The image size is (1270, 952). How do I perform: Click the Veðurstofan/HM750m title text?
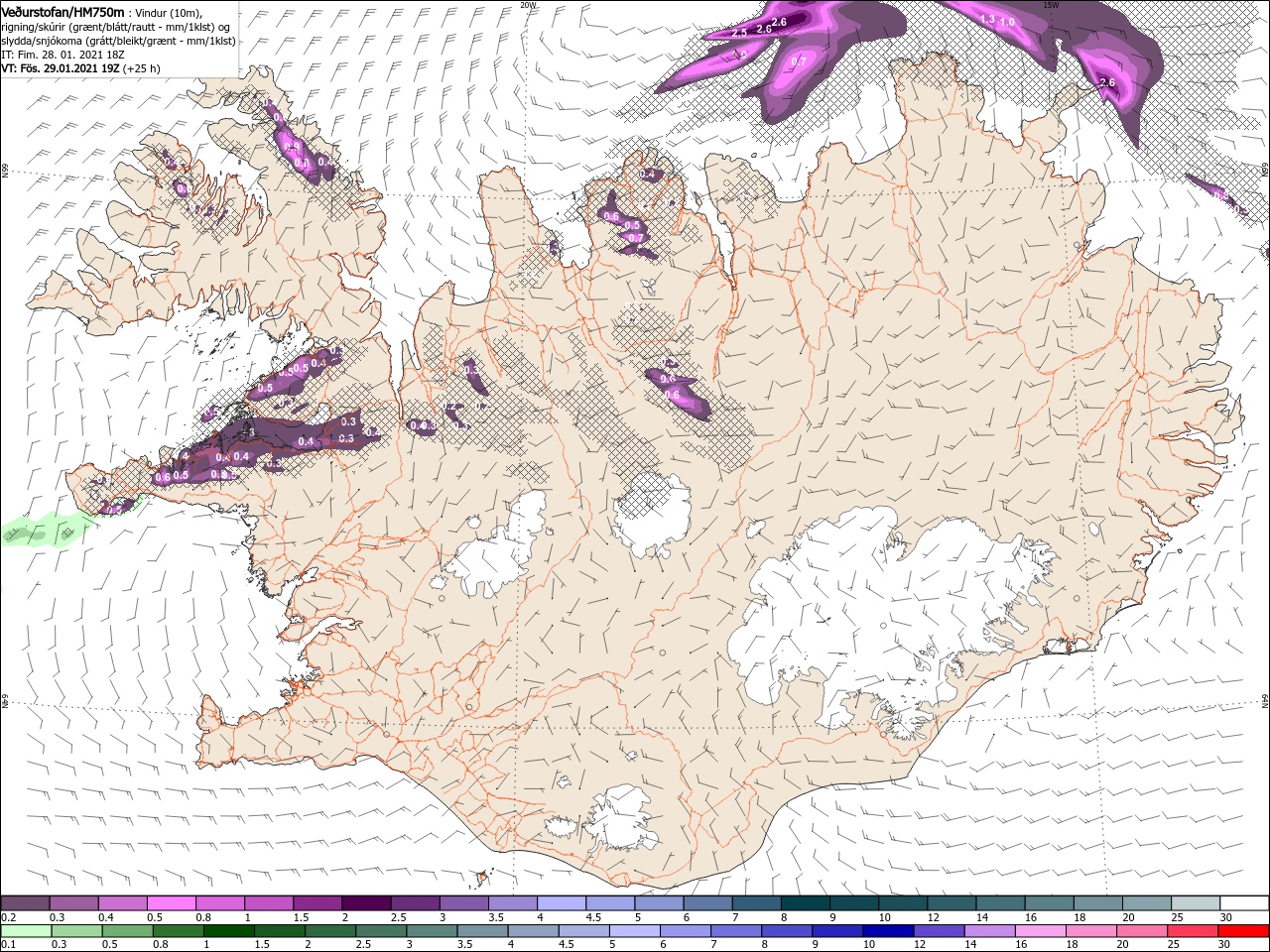(x=63, y=11)
